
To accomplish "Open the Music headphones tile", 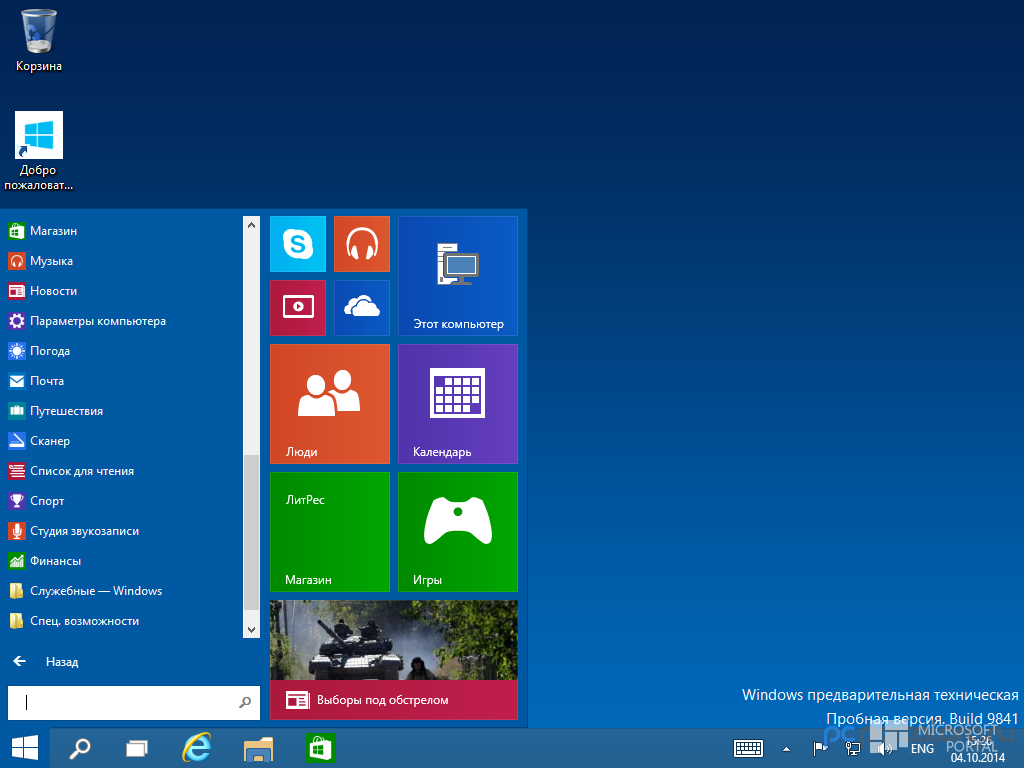I will [362, 244].
